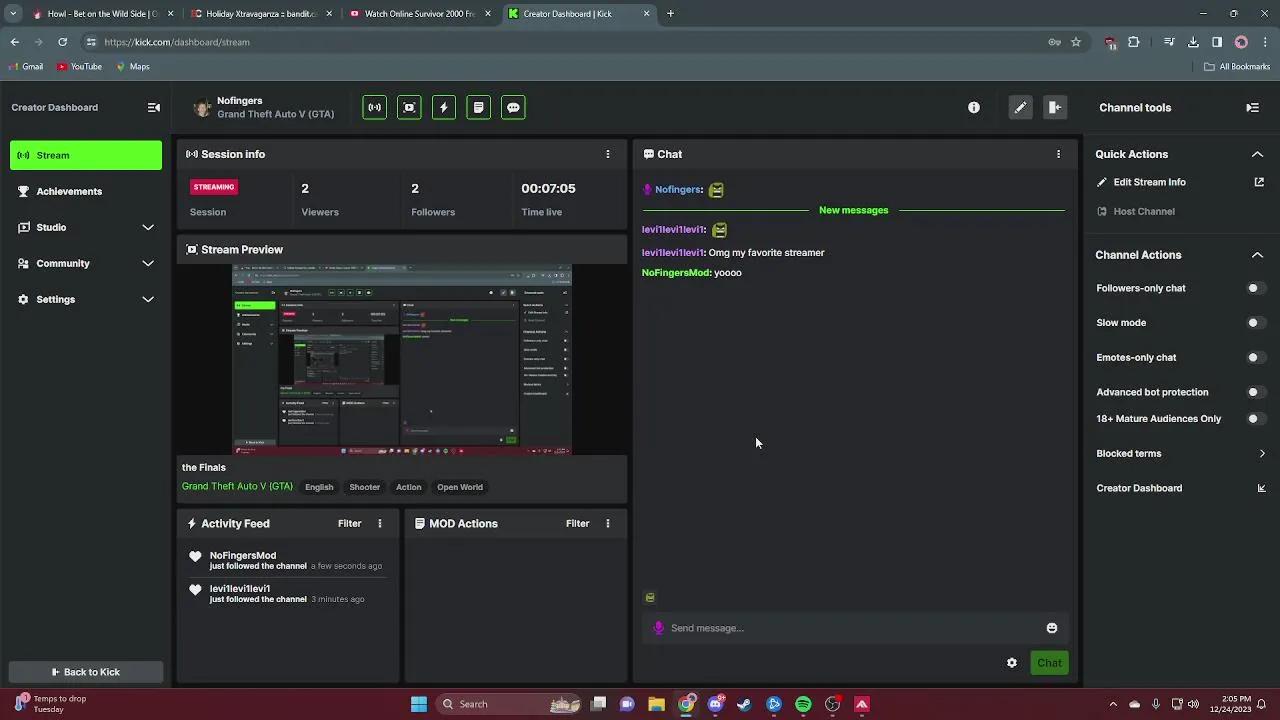Enable Advanced bot protection switch
1280x720 pixels.
pyautogui.click(x=1256, y=392)
